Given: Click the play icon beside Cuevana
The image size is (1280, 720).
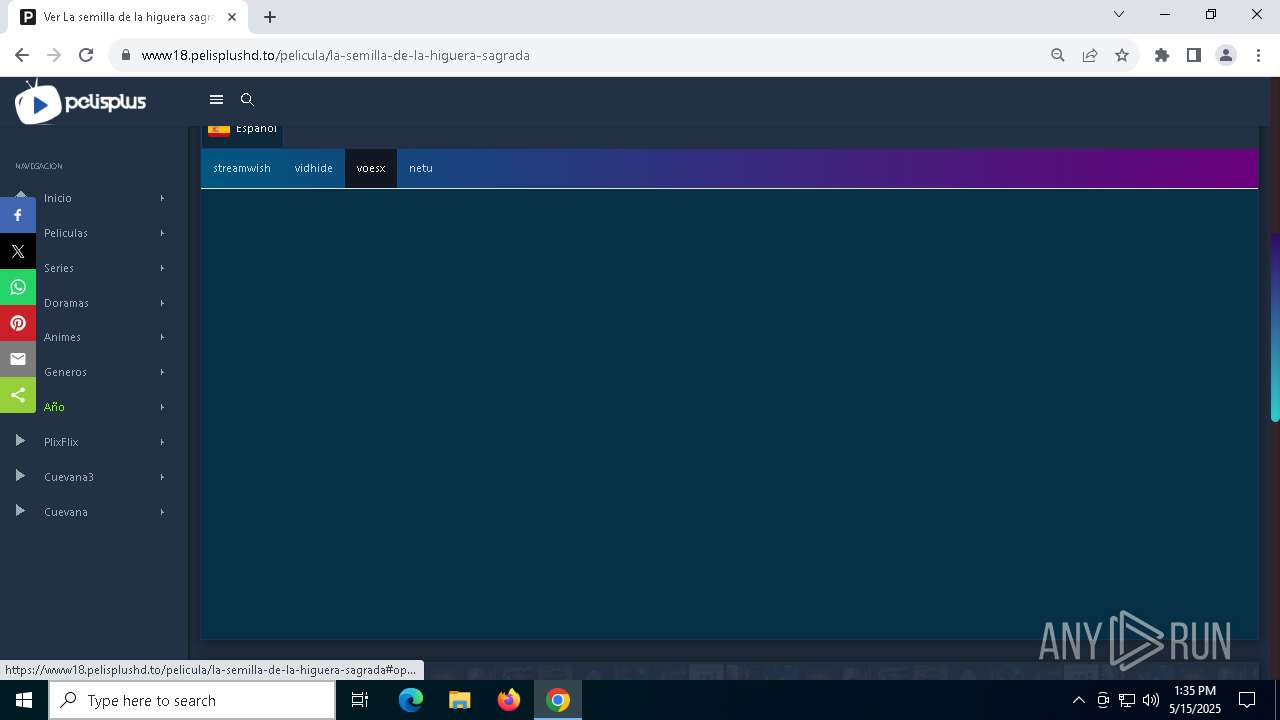Looking at the screenshot, I should [20, 511].
